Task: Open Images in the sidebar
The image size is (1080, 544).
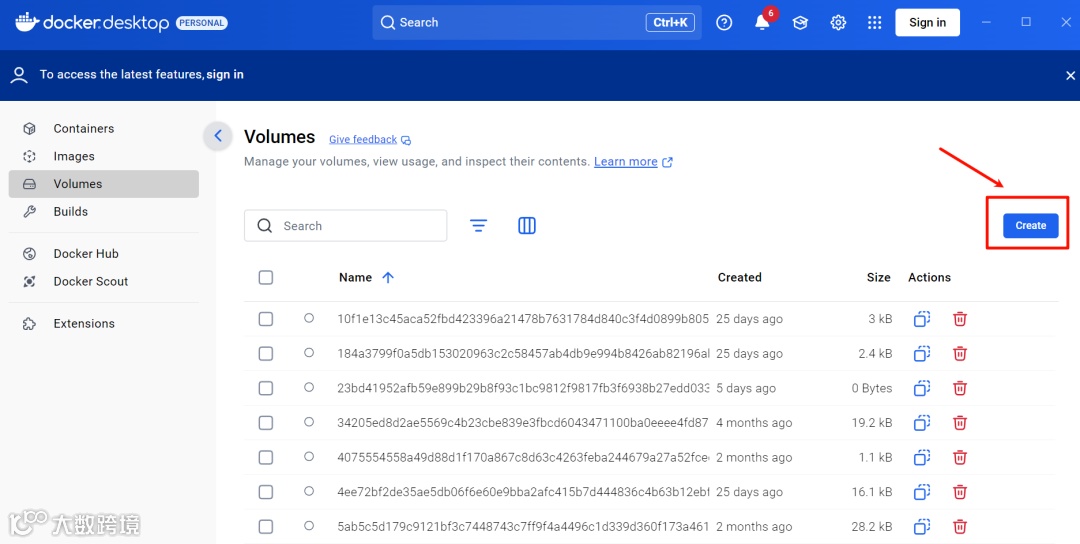Action: pos(103,156)
